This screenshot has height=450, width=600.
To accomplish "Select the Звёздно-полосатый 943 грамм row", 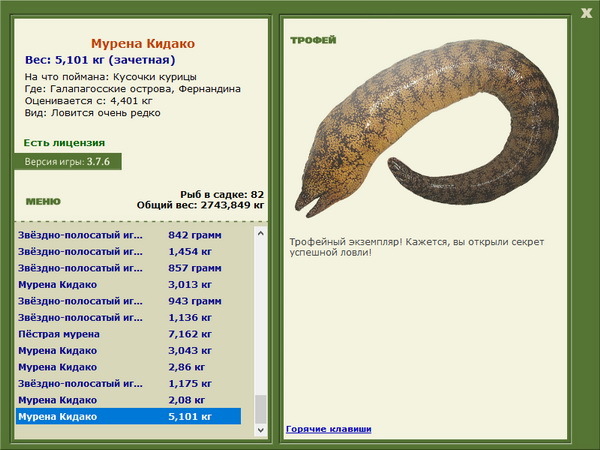I will point(129,301).
